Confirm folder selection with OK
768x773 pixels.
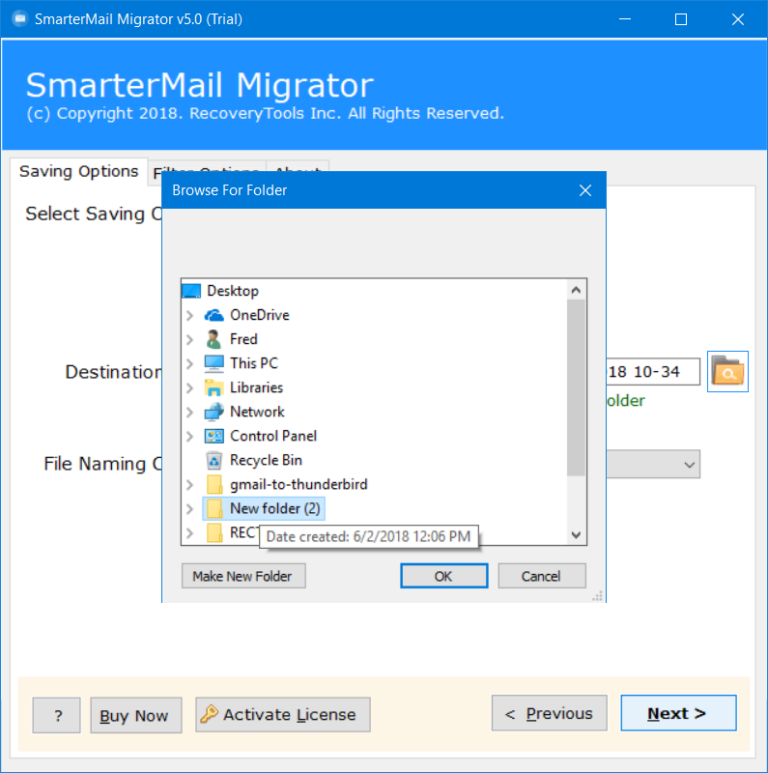[444, 576]
